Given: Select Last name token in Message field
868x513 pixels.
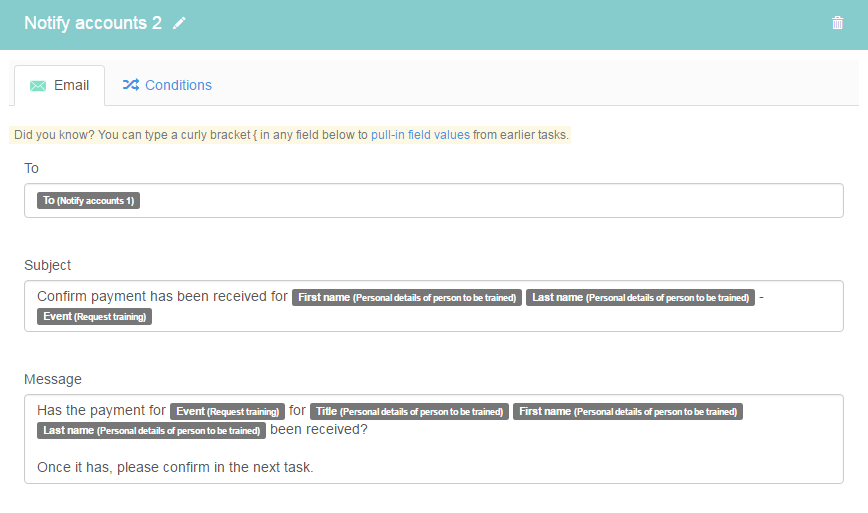Looking at the screenshot, I should click(152, 430).
